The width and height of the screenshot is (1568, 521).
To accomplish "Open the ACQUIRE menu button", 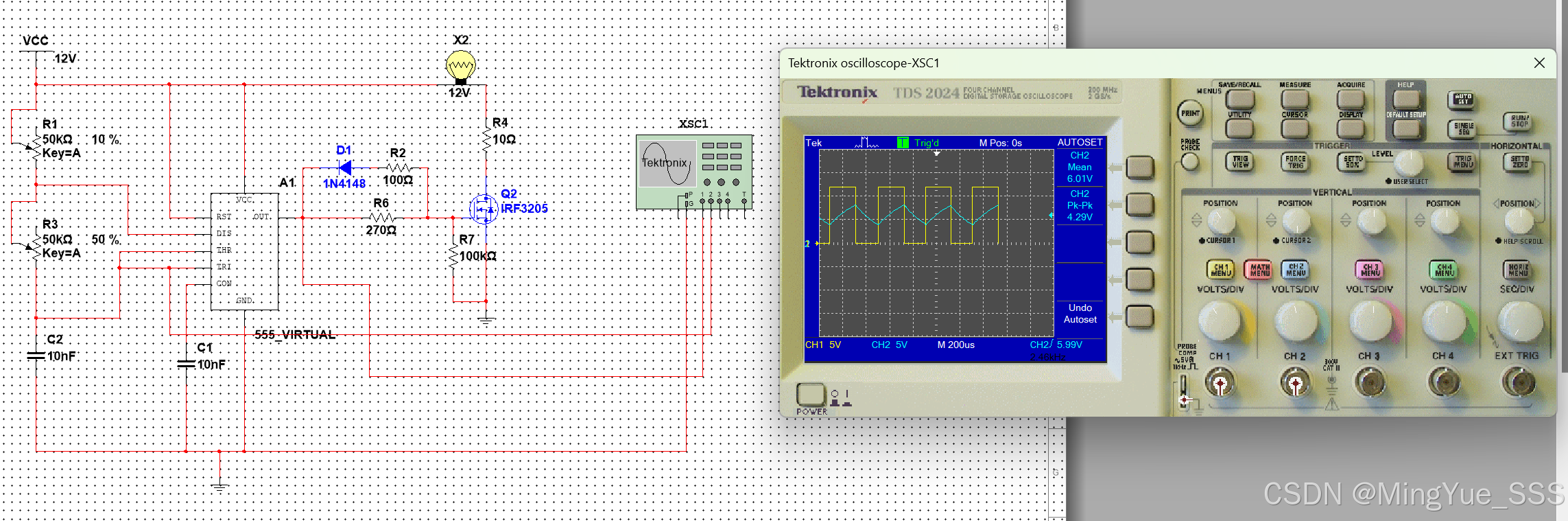I will click(x=1351, y=99).
